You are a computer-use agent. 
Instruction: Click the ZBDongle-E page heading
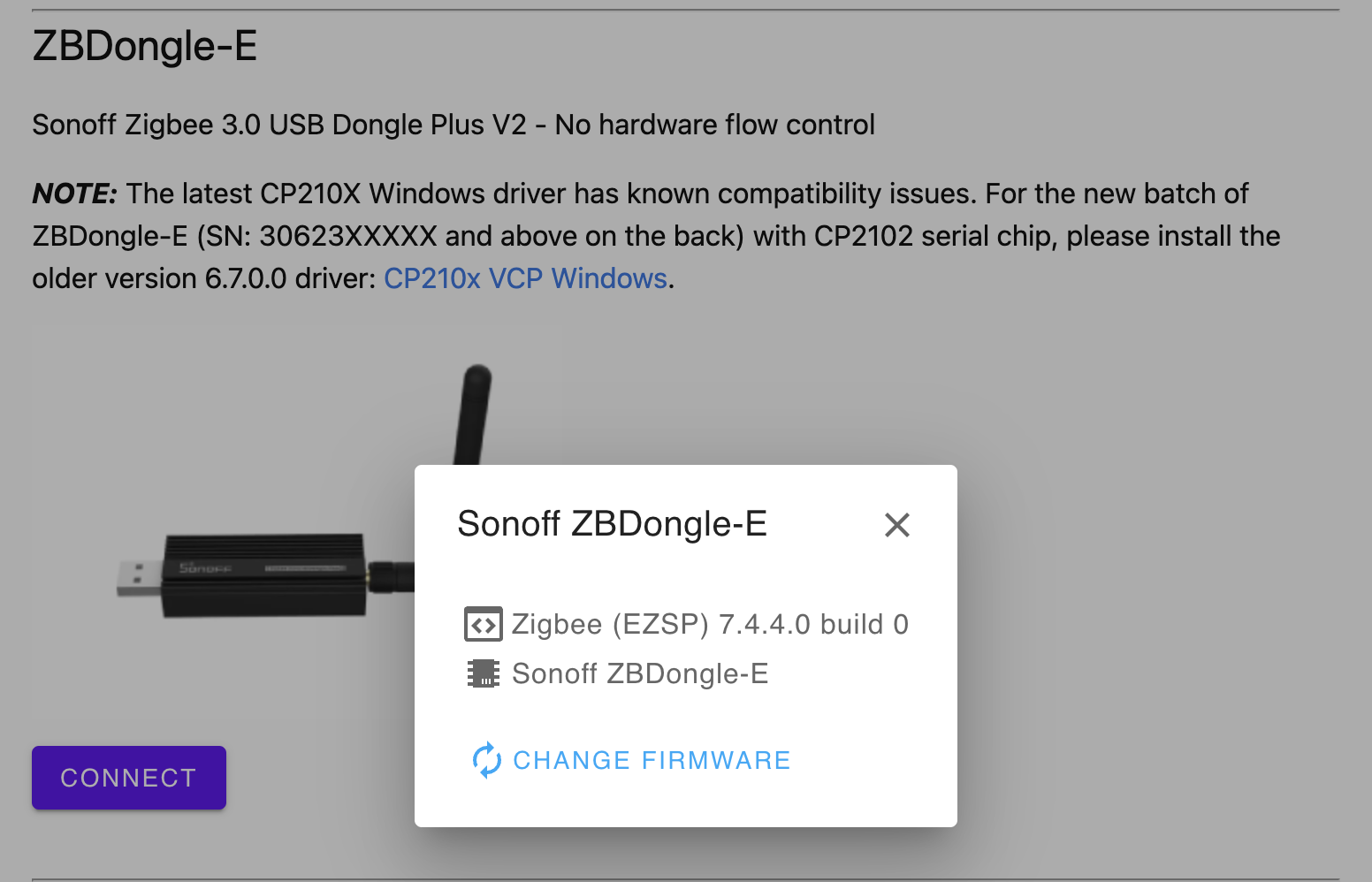click(x=144, y=47)
